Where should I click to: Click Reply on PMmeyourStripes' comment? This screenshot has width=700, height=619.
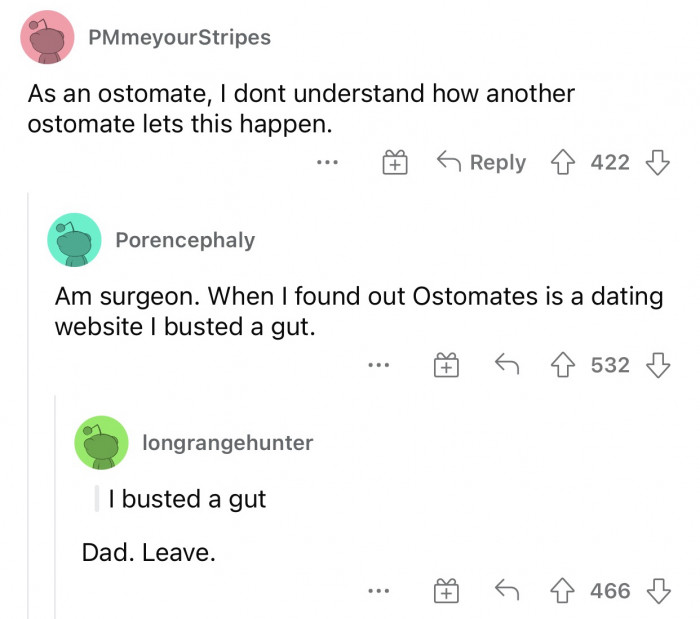[x=482, y=162]
